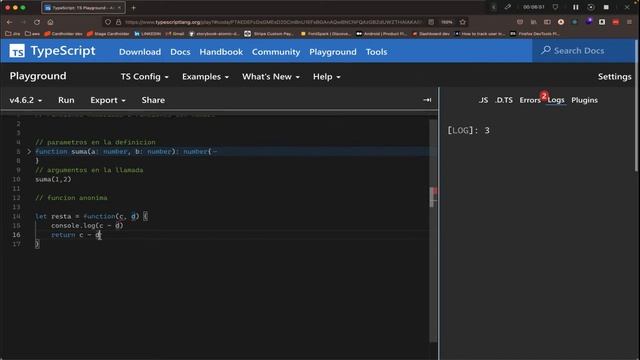
Task: Open the library icon in browser toolbar
Action: (x=533, y=22)
